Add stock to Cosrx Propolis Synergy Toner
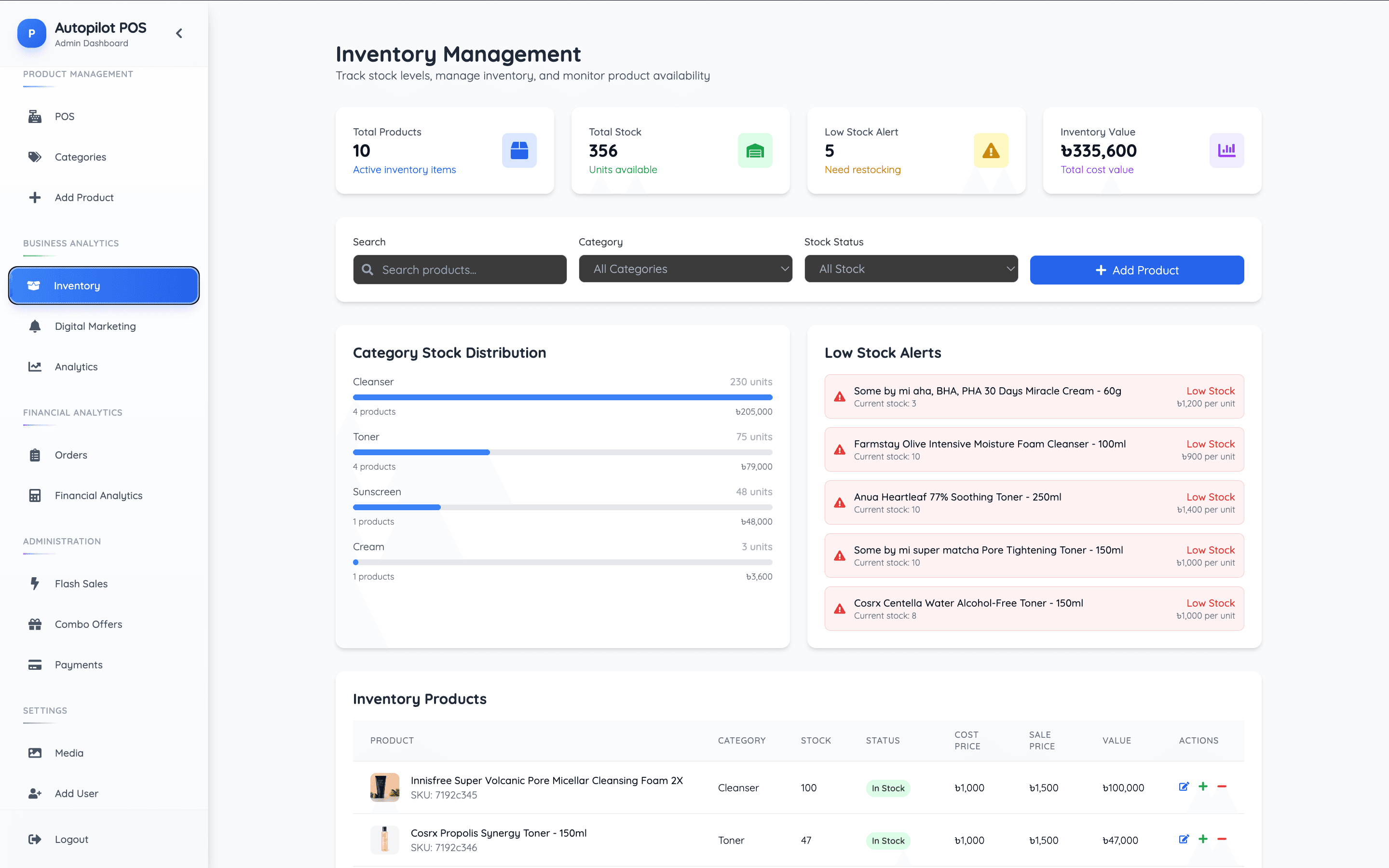 tap(1203, 839)
